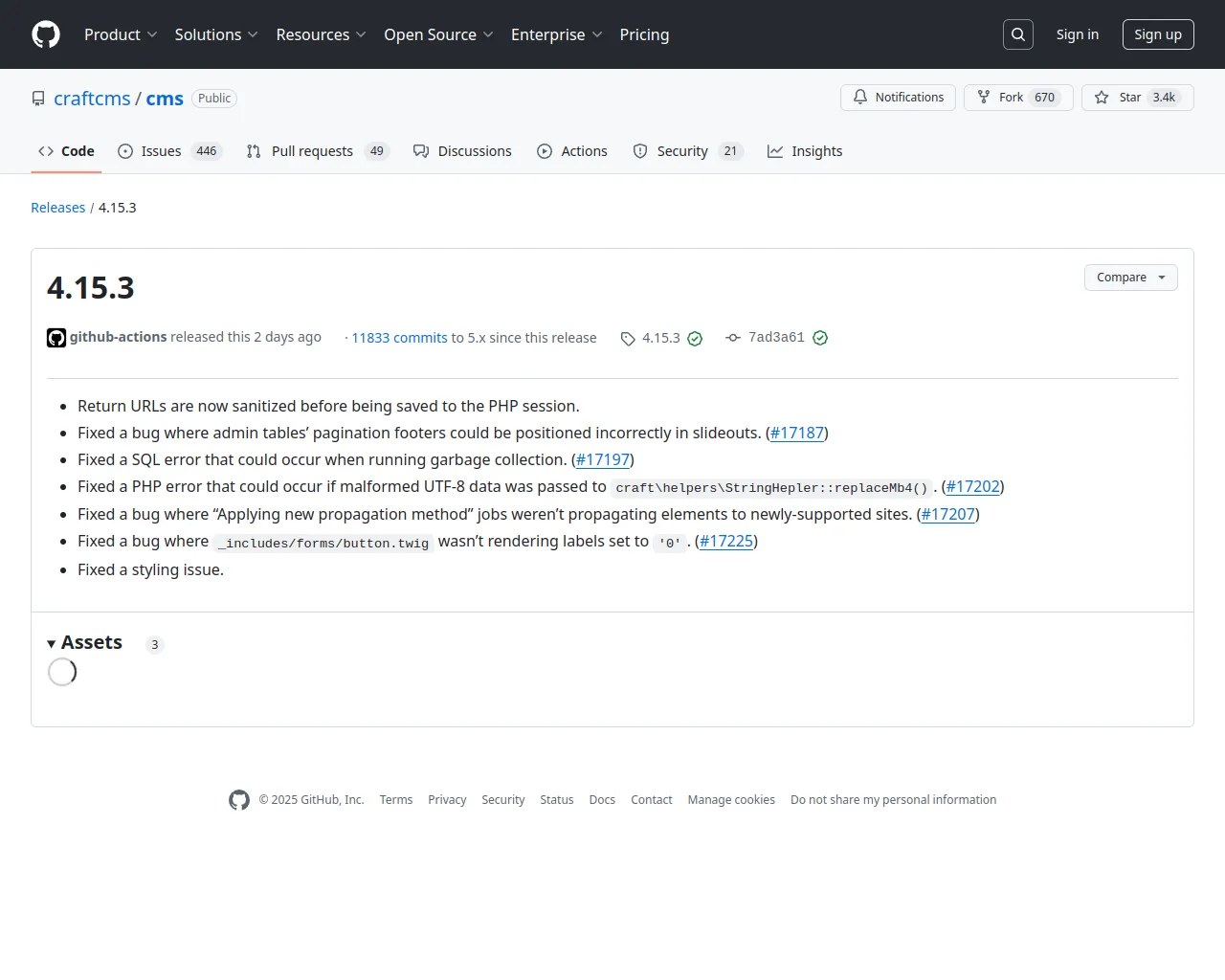Click the GitHub logo in the footer

click(x=239, y=800)
